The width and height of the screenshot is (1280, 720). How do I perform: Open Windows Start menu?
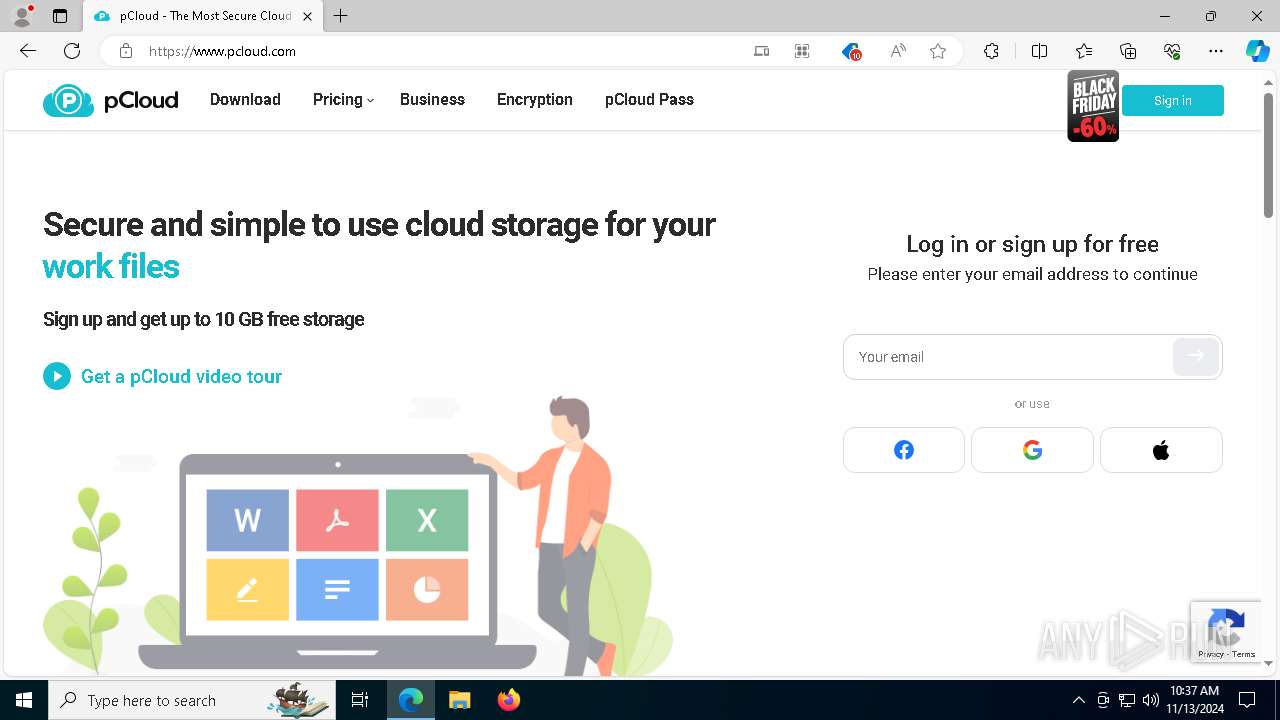24,700
